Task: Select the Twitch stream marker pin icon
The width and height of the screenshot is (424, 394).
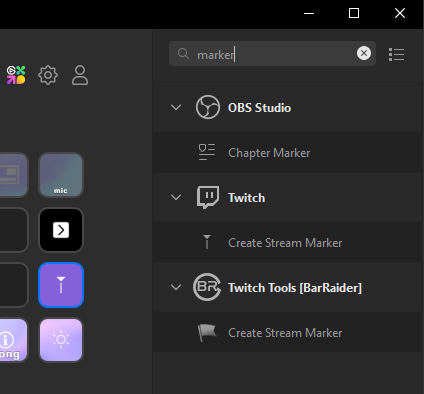Action: (207, 242)
